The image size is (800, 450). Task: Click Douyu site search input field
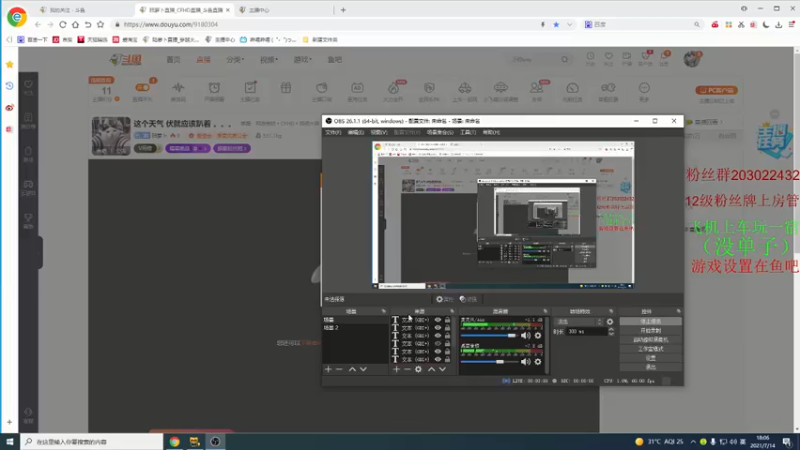pos(535,60)
